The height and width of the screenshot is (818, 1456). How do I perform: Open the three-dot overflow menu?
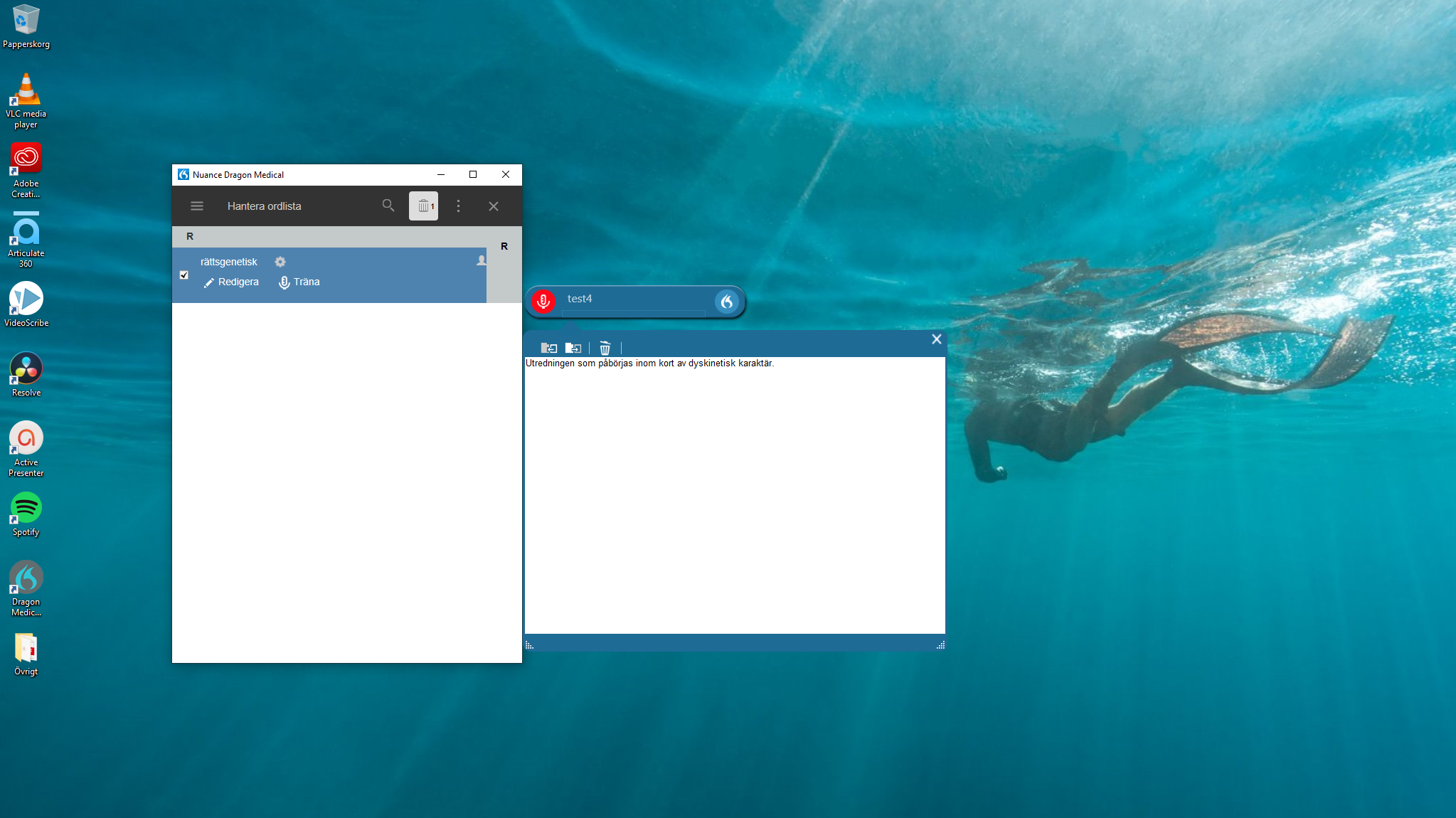tap(458, 206)
